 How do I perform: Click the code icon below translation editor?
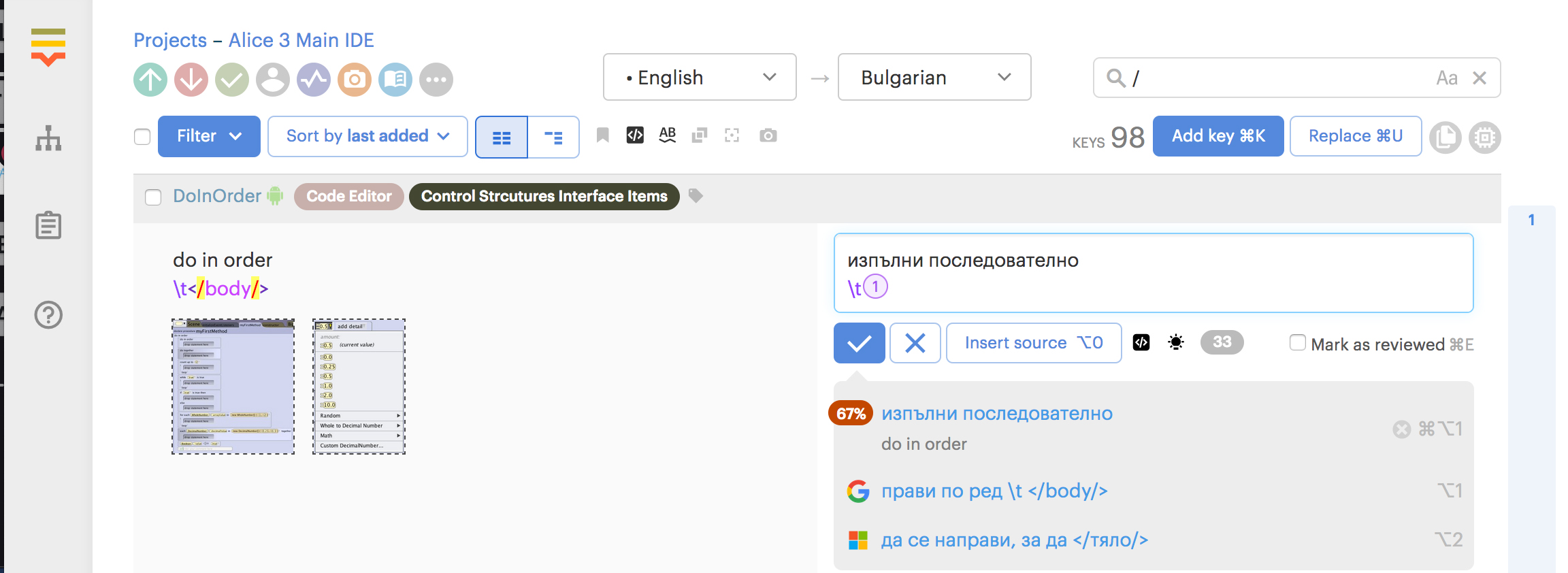click(x=1141, y=342)
